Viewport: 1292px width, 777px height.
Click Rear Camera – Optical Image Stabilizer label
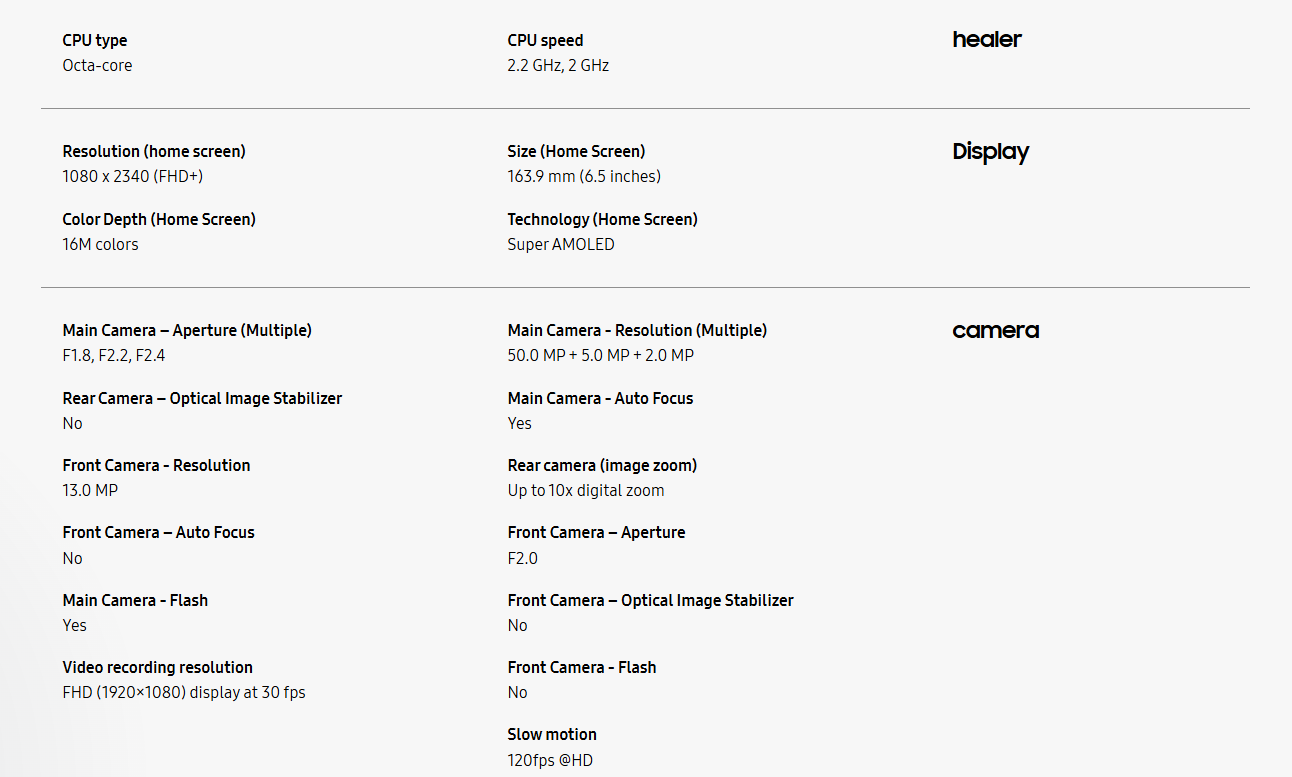[202, 398]
